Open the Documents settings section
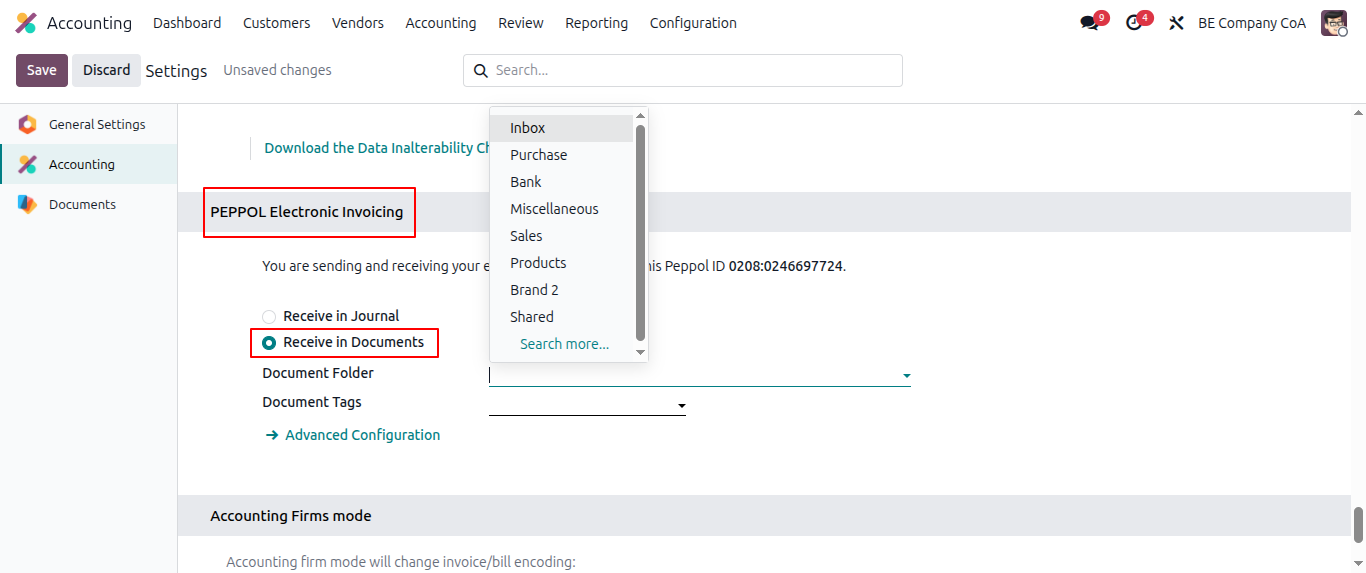The height and width of the screenshot is (573, 1366). [x=88, y=205]
